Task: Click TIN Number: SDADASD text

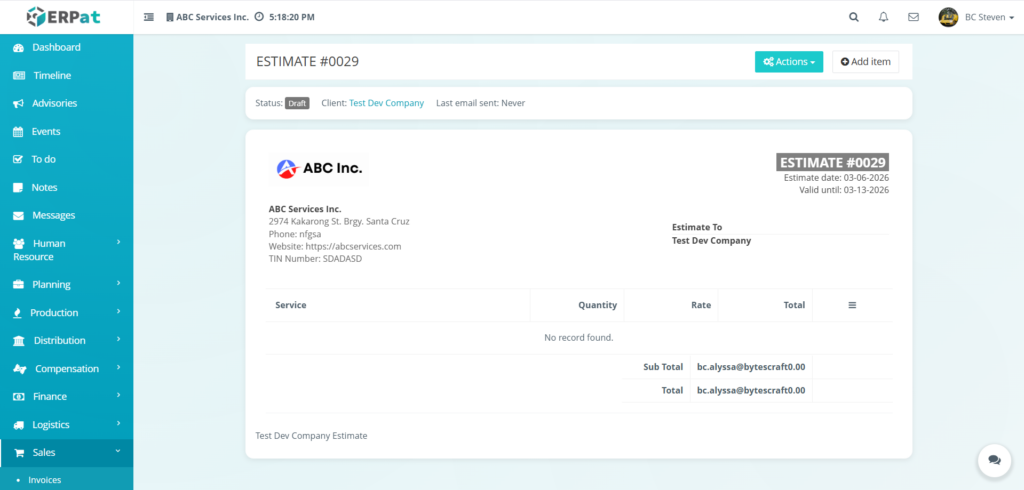Action: pyautogui.click(x=315, y=259)
